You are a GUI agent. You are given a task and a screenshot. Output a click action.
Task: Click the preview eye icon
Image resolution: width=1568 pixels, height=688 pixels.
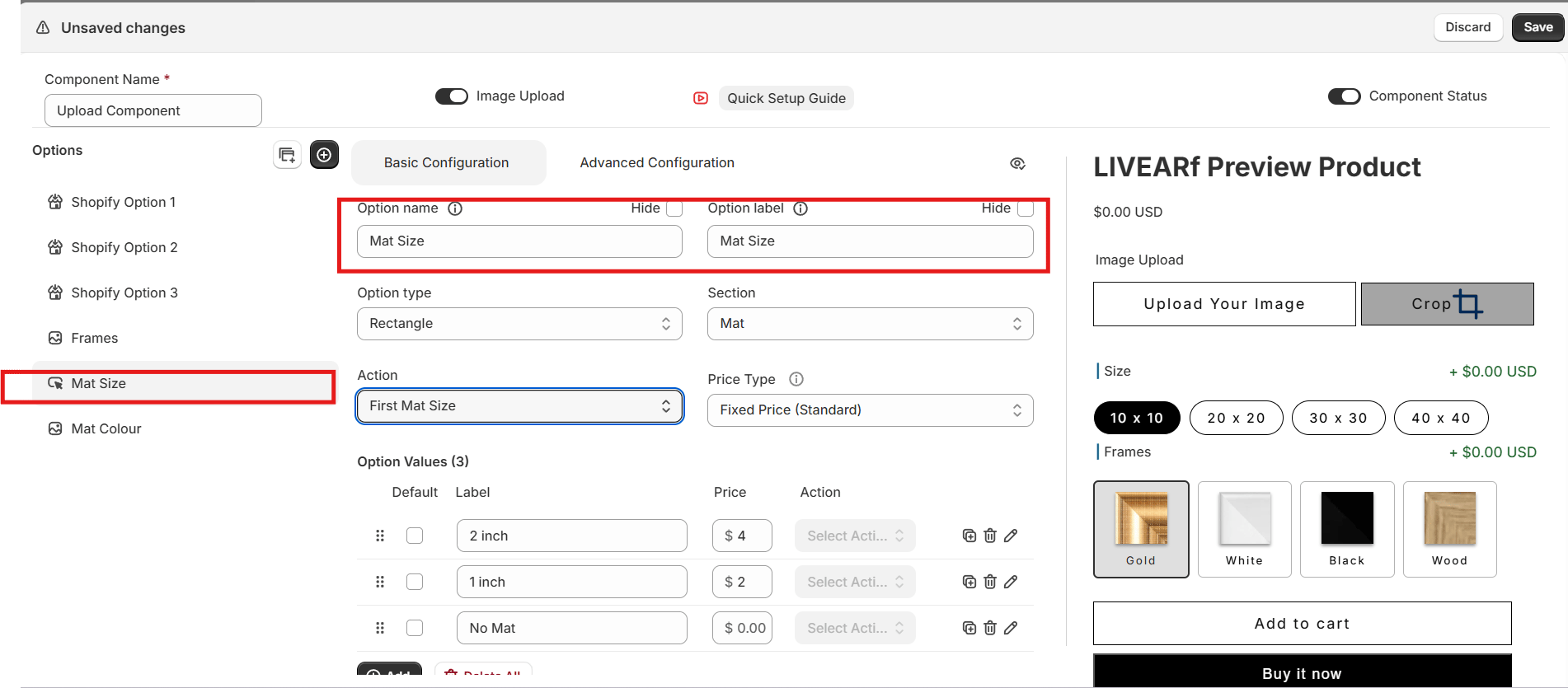(x=1017, y=163)
